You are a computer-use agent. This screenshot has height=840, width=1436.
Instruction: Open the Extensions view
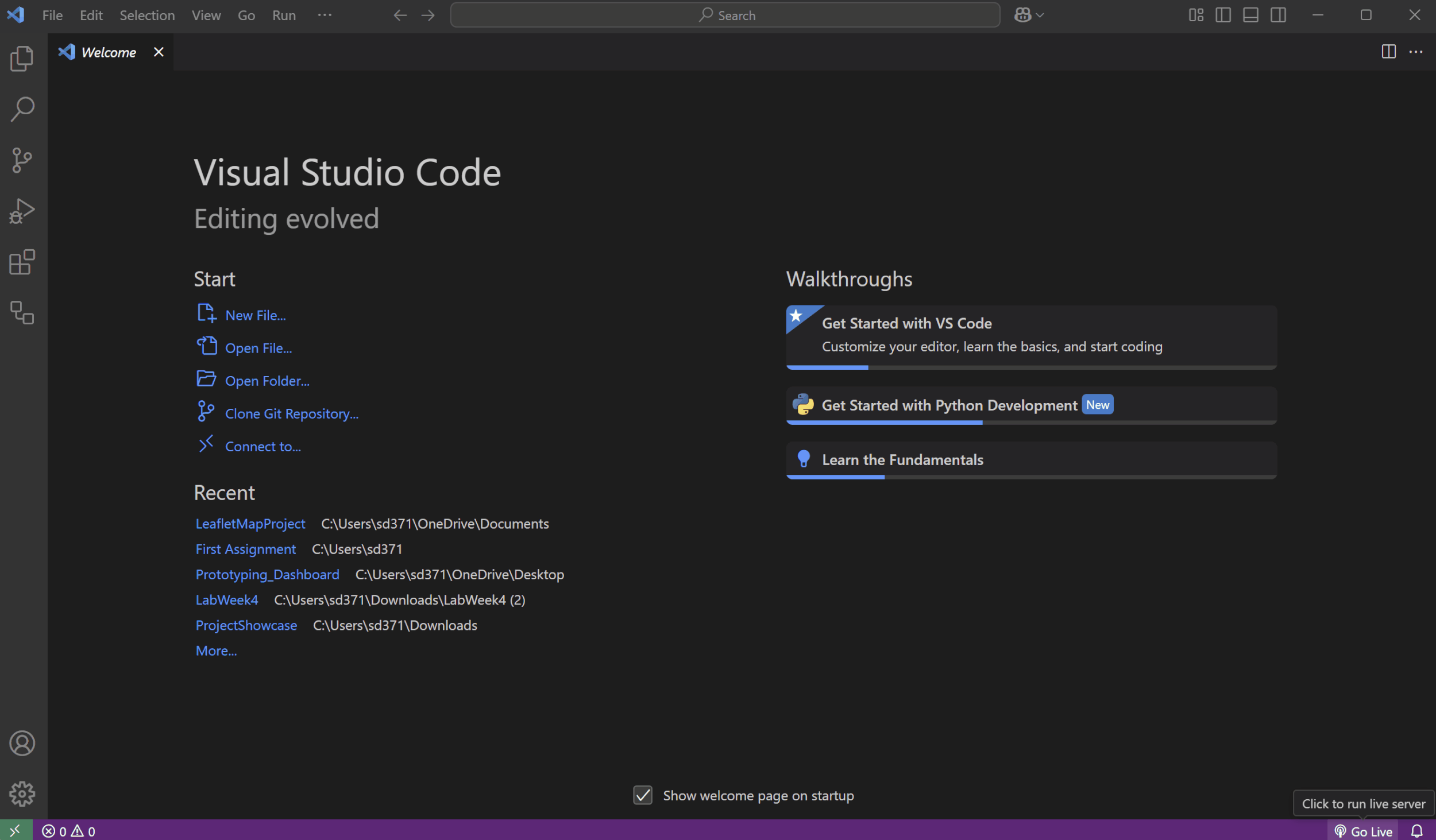tap(22, 262)
